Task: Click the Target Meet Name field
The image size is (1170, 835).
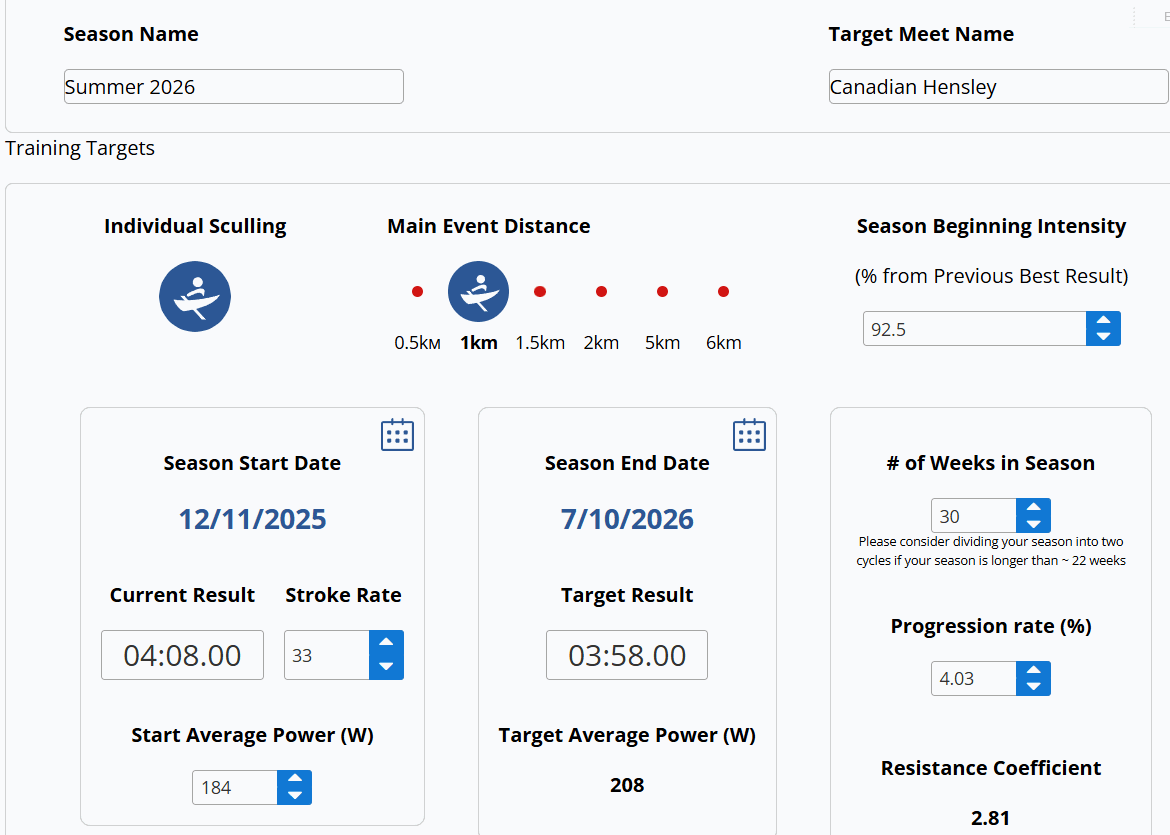Action: click(x=997, y=87)
